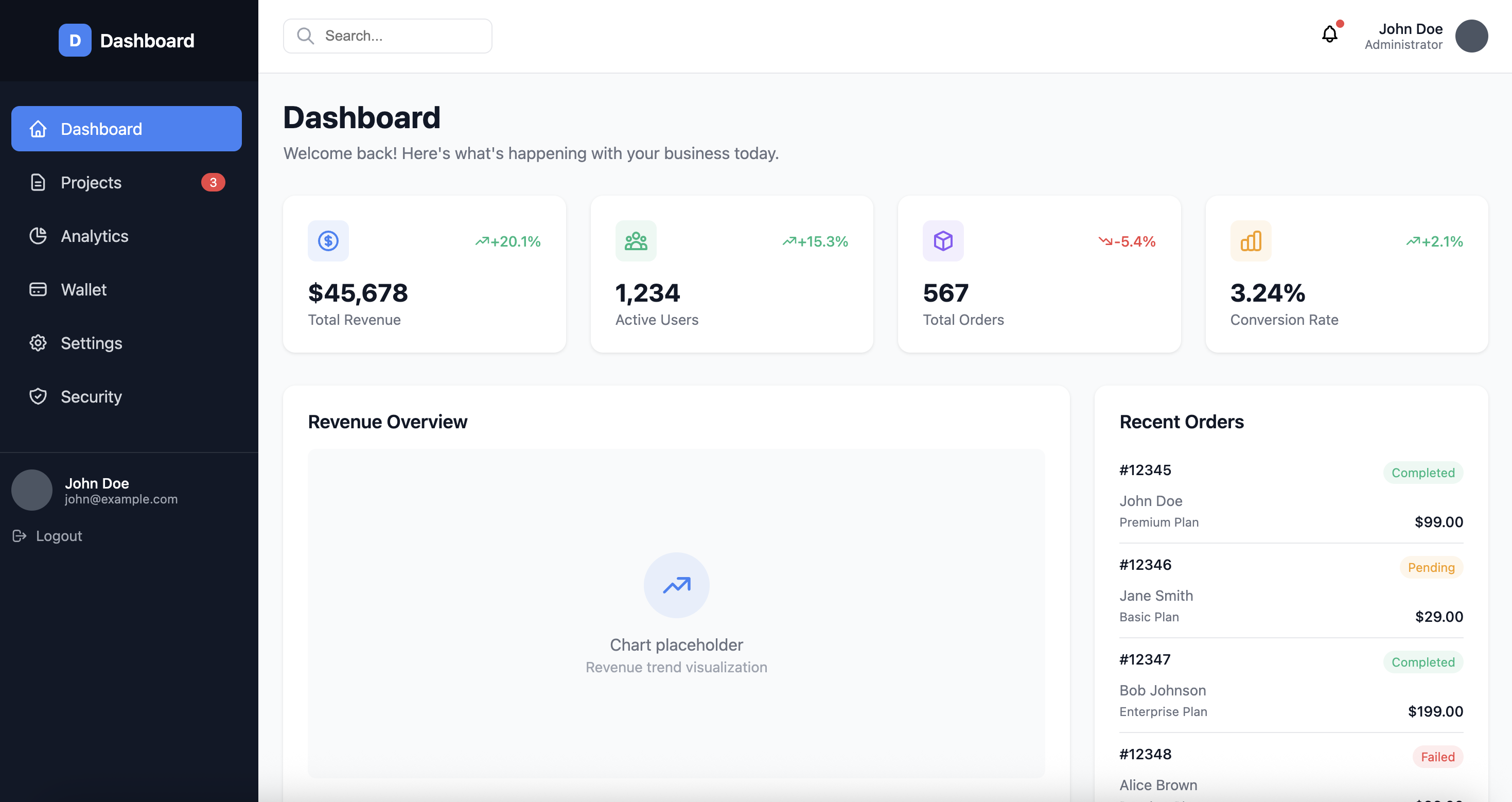Click the search magnifier icon
Screen dimensions: 1512x802
305,36
